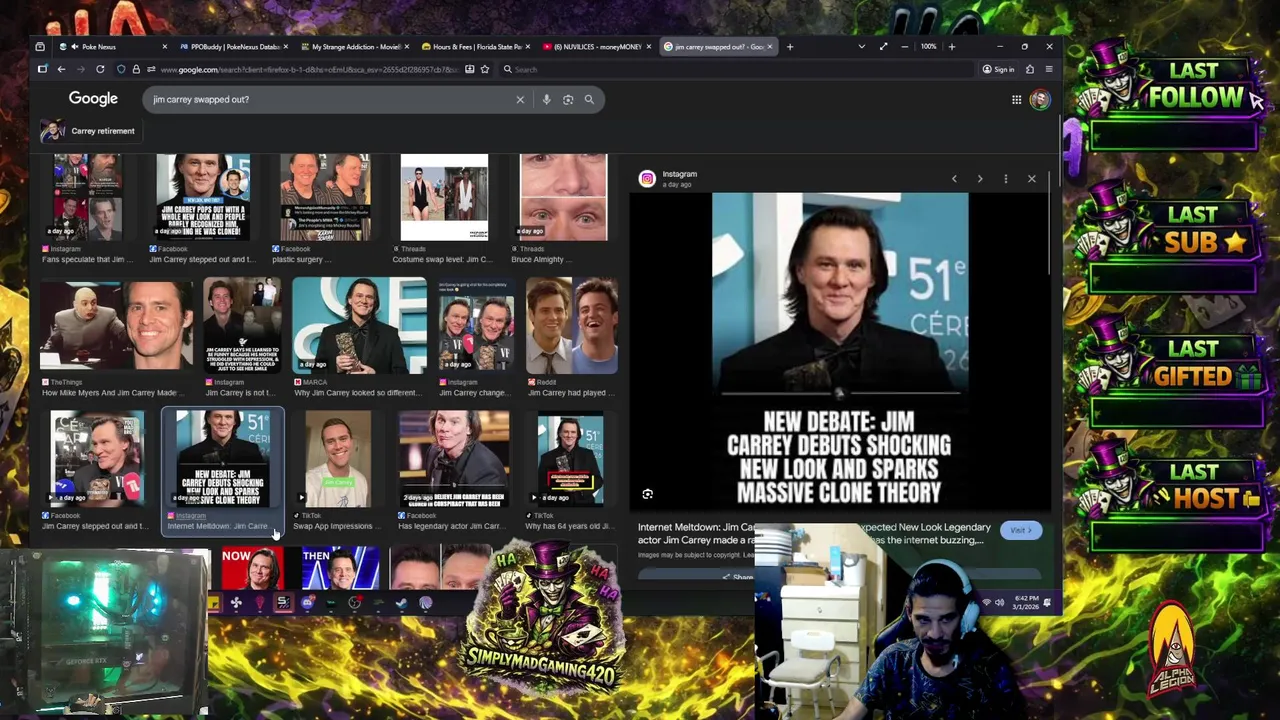
Task: Open a new browser tab
Action: [789, 47]
